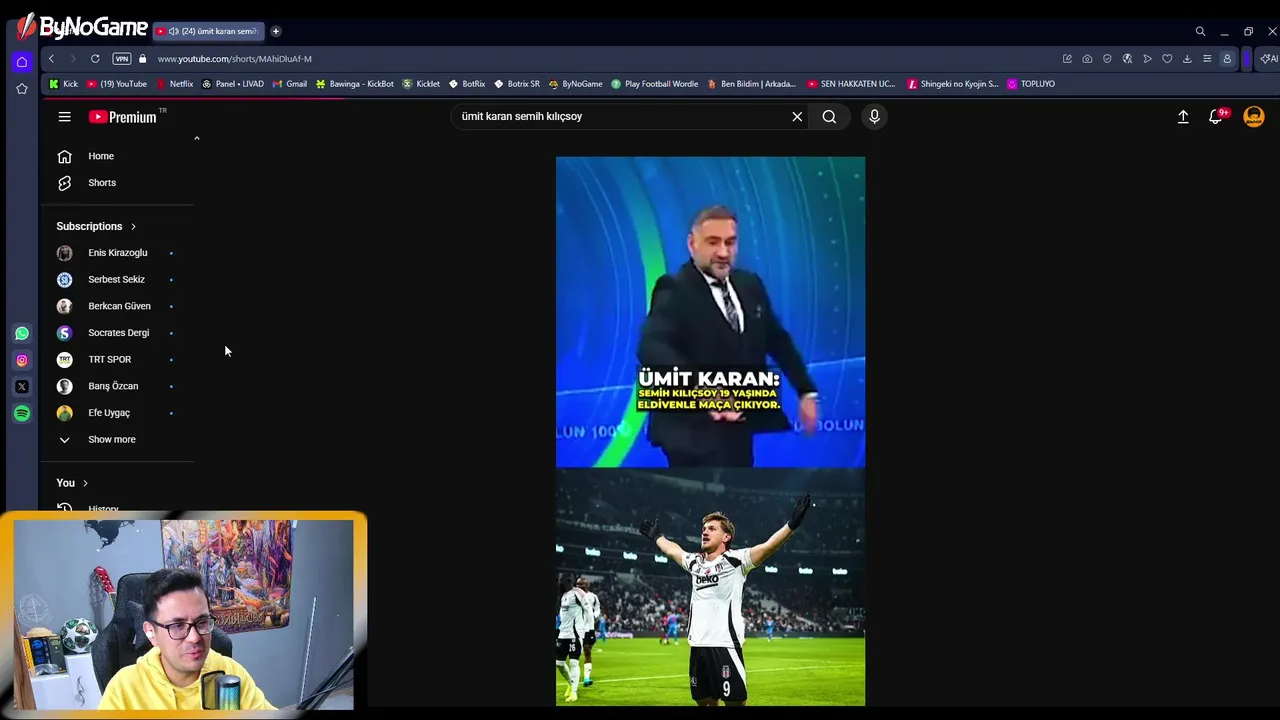Open the Socrates Dergi channel
1280x720 pixels.
pos(117,333)
